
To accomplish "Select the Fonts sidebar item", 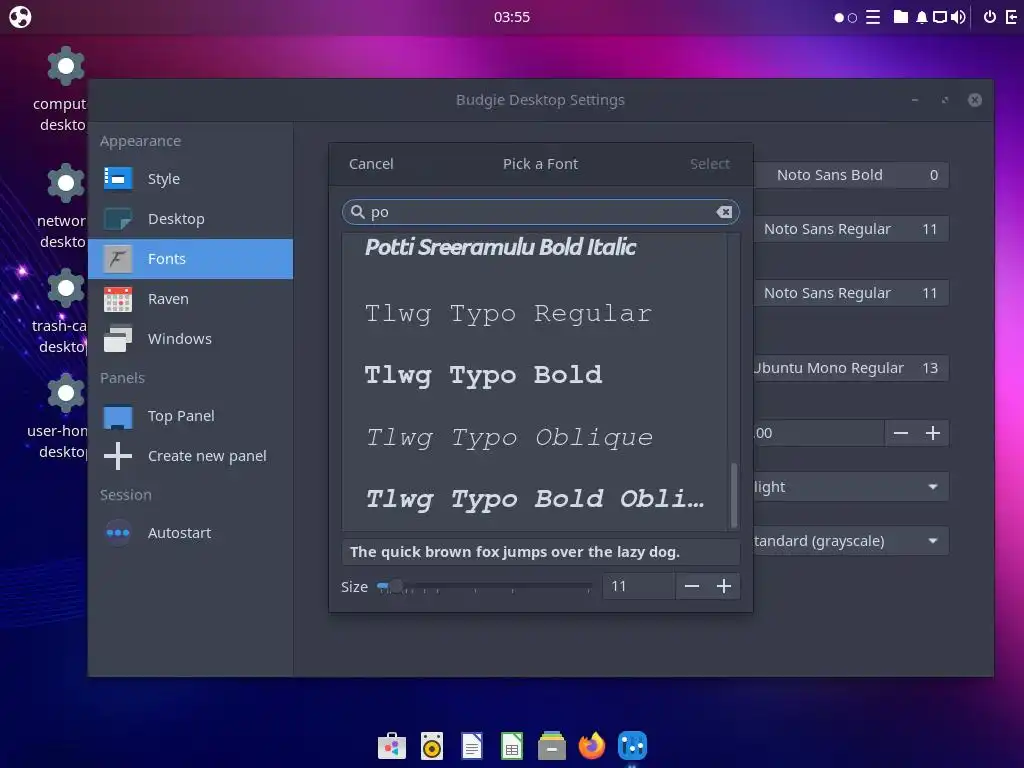I will tap(191, 259).
